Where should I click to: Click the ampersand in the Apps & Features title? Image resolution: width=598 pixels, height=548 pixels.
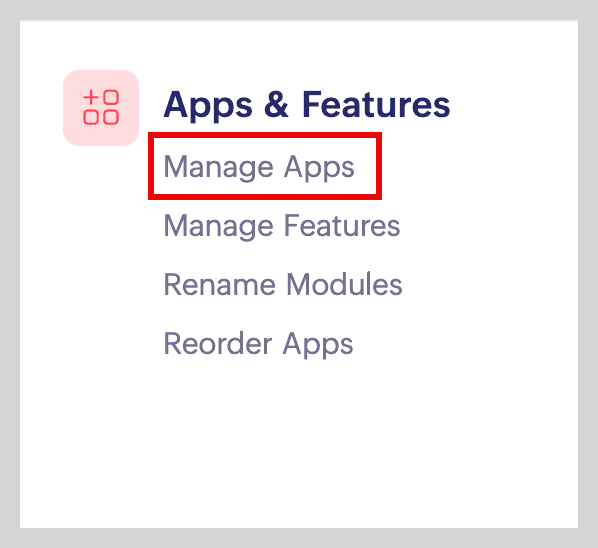coord(276,104)
